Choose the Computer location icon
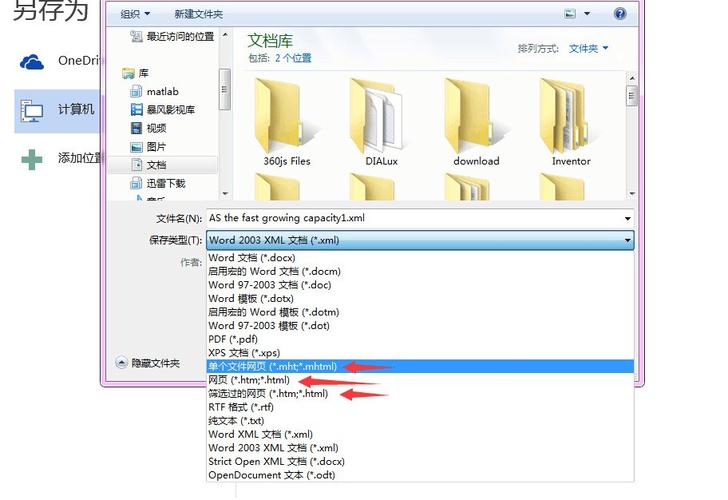This screenshot has width=728, height=500. tap(32, 111)
